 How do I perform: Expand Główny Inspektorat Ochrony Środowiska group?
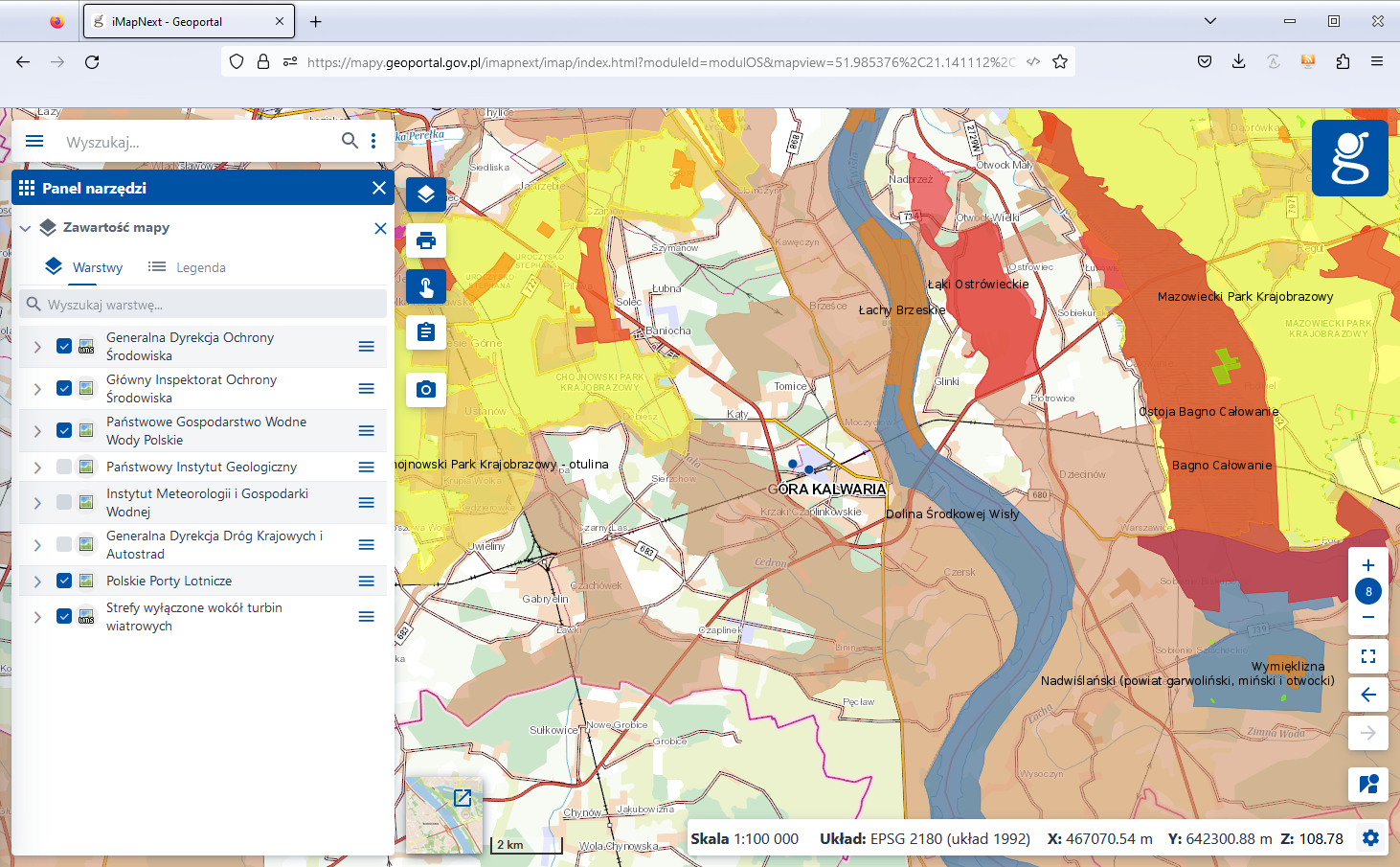coord(37,389)
